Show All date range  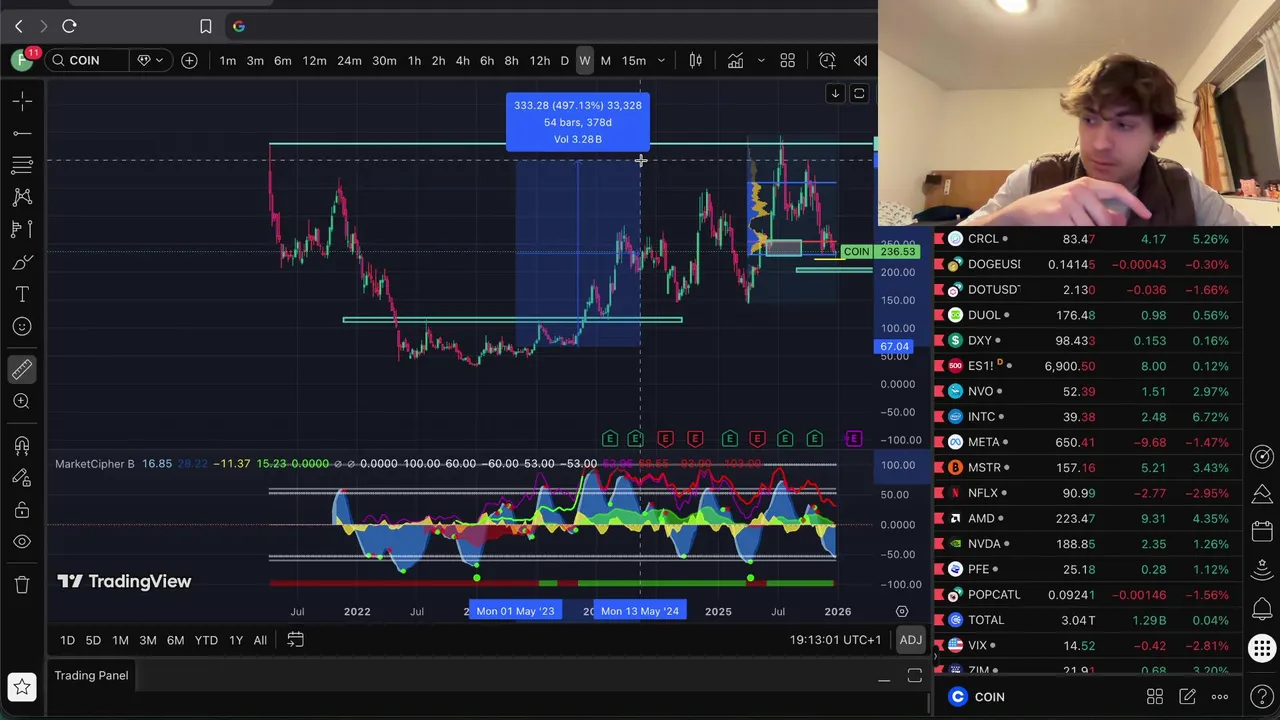pyautogui.click(x=260, y=640)
